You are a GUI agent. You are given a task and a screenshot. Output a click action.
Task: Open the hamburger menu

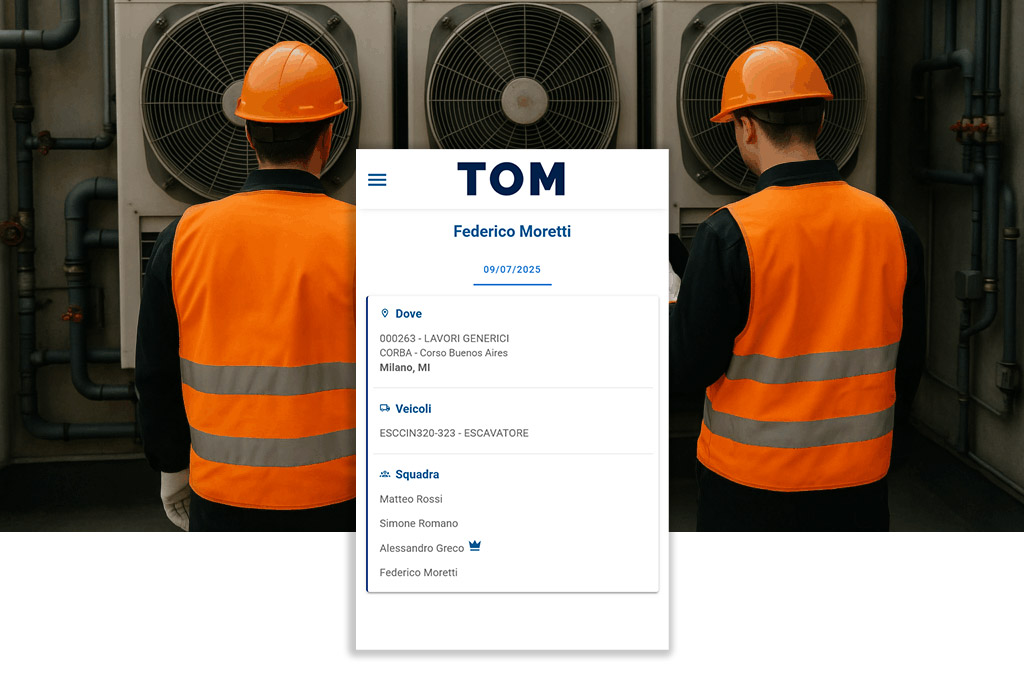click(377, 180)
